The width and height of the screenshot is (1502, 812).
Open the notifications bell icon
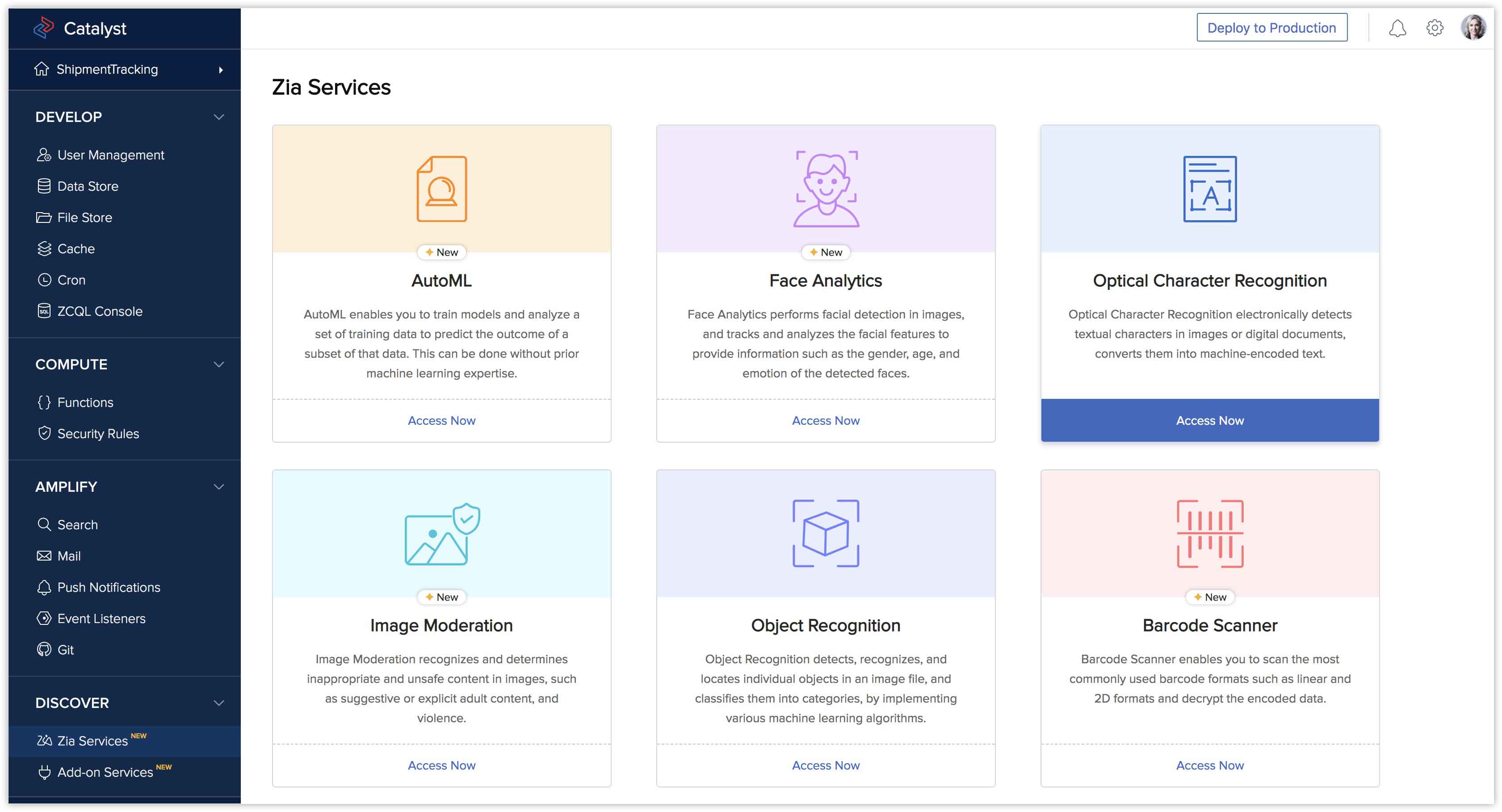coord(1397,28)
